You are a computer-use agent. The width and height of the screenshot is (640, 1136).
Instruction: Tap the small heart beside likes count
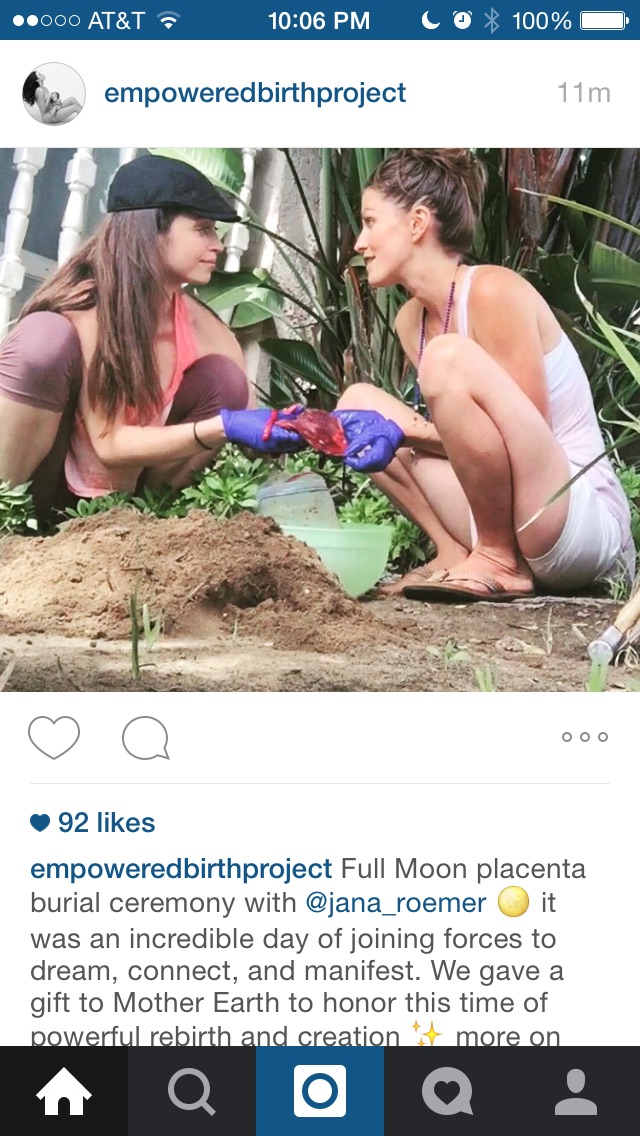(40, 823)
